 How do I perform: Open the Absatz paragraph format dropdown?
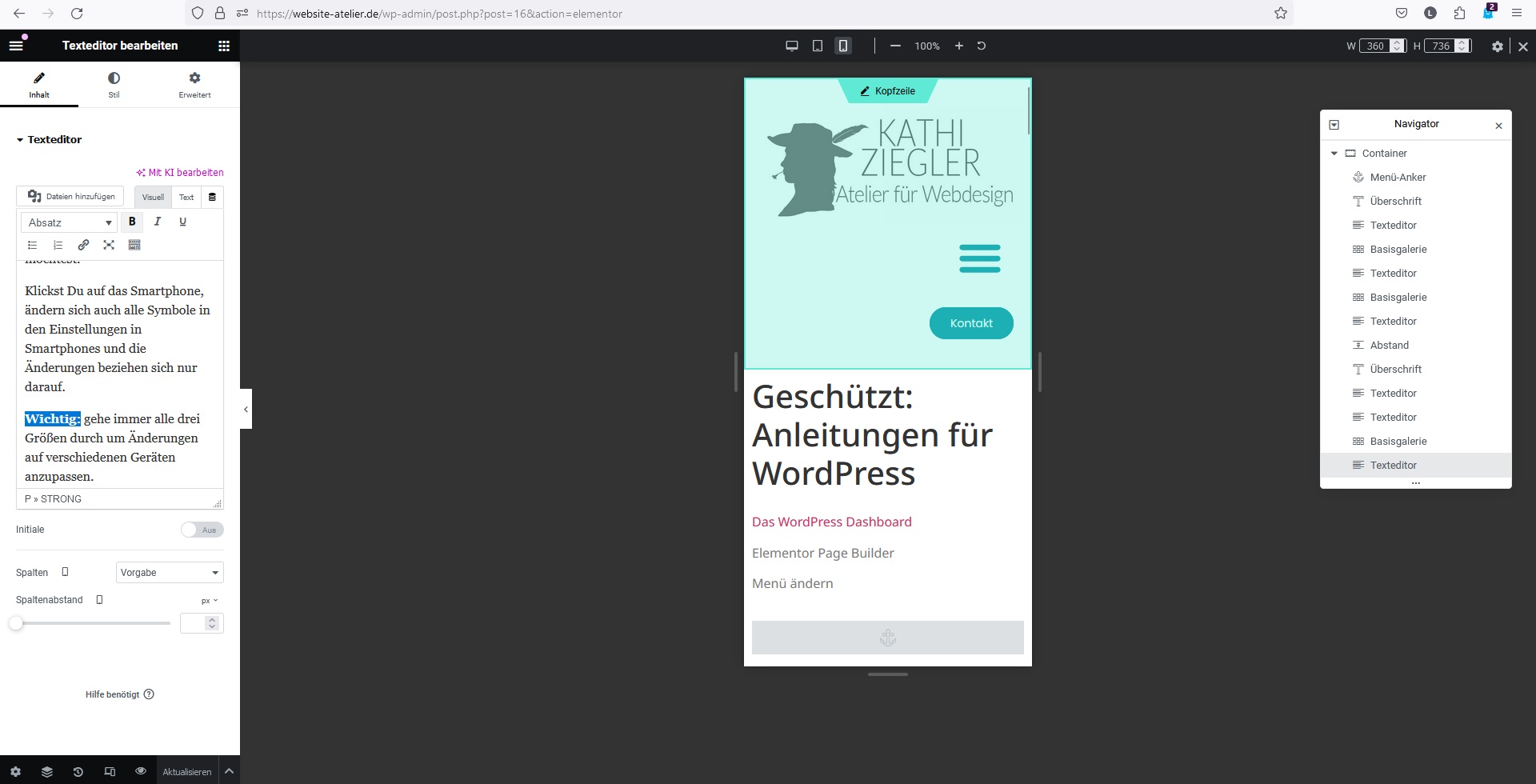click(x=70, y=222)
